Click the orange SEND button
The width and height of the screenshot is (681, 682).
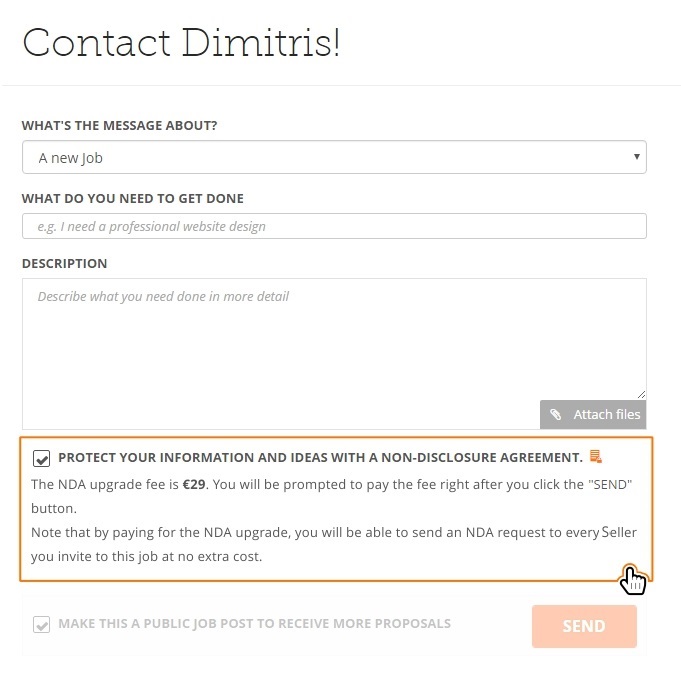(x=584, y=626)
